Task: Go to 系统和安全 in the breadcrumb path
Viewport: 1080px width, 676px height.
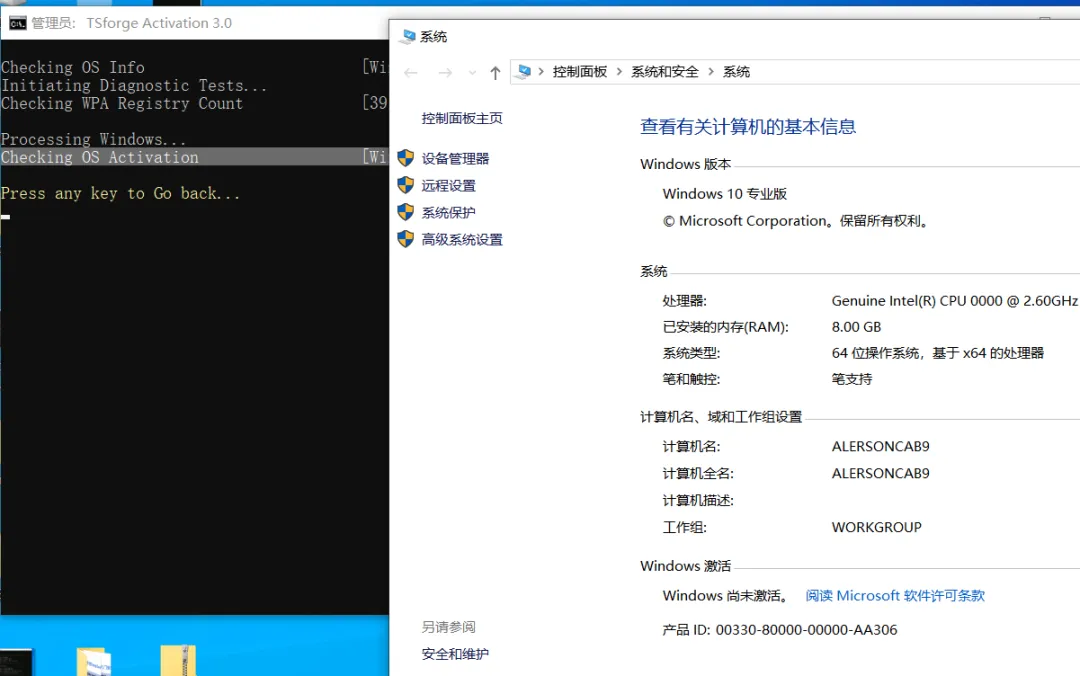Action: pyautogui.click(x=665, y=72)
